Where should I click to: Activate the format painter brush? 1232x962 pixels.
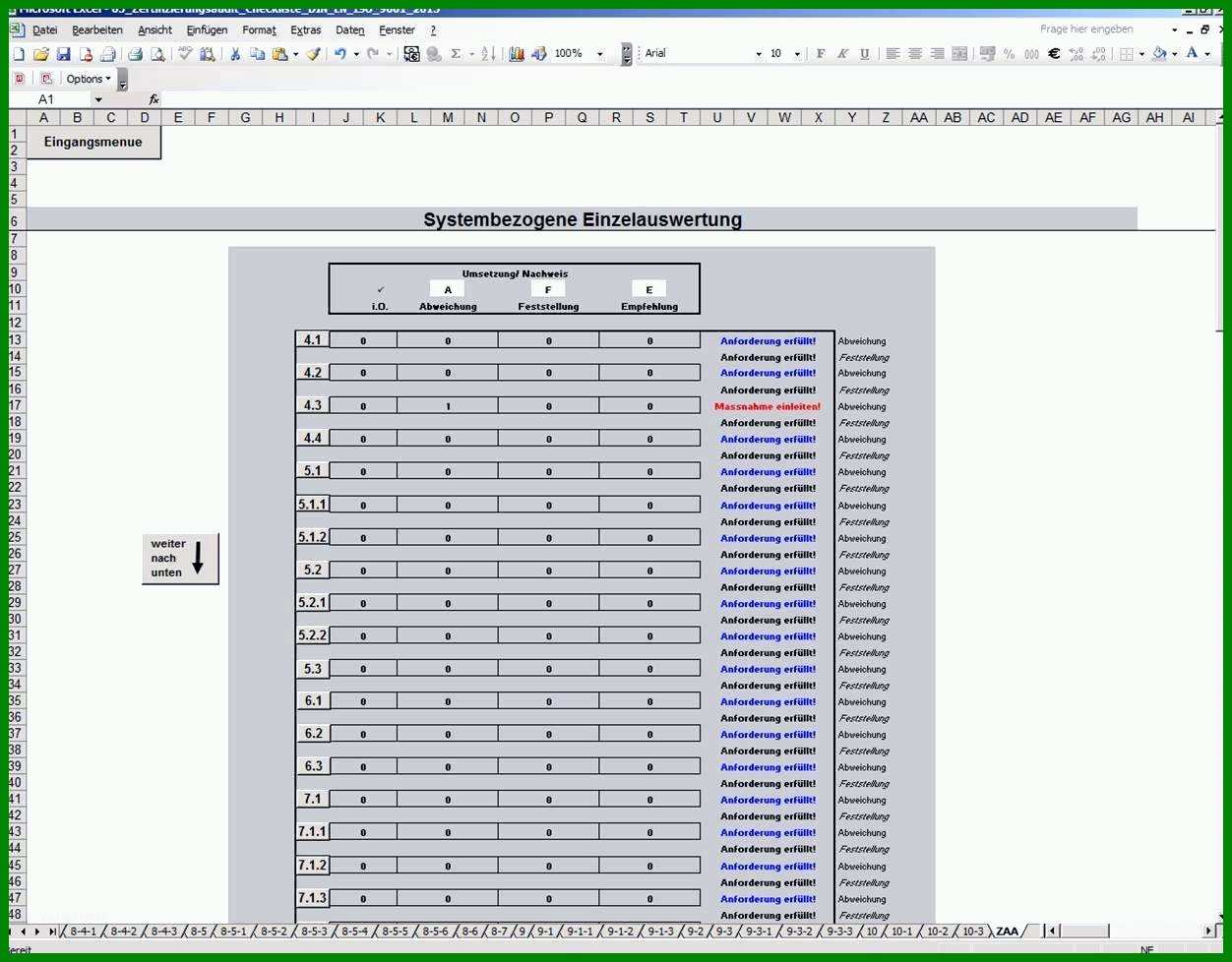click(313, 54)
